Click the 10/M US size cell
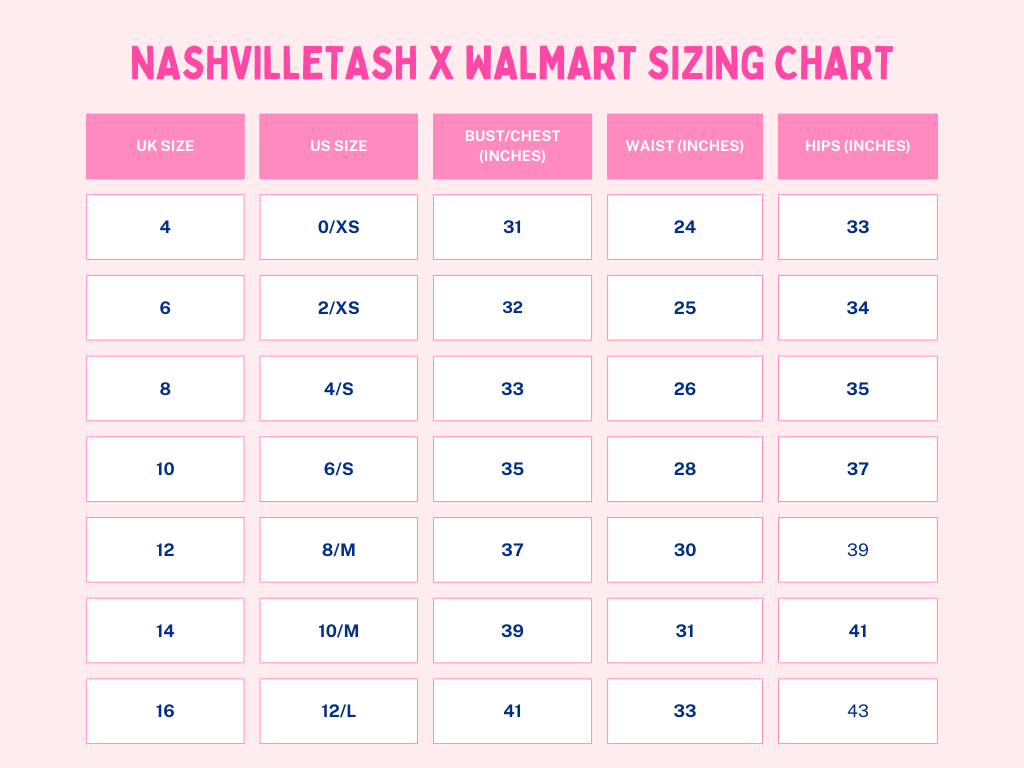Image resolution: width=1024 pixels, height=768 pixels. pos(338,631)
